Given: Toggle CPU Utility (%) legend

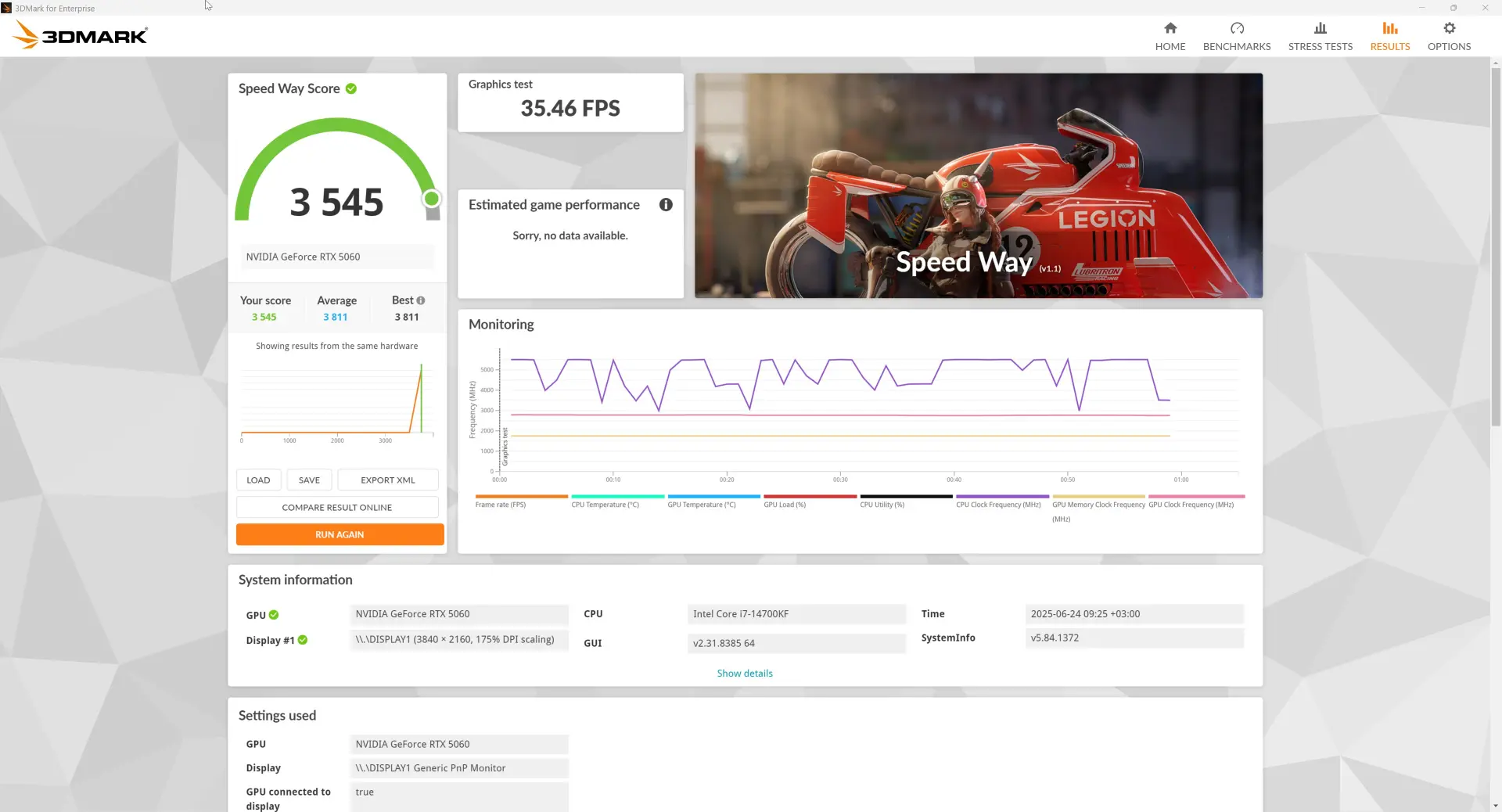Looking at the screenshot, I should click(x=906, y=501).
